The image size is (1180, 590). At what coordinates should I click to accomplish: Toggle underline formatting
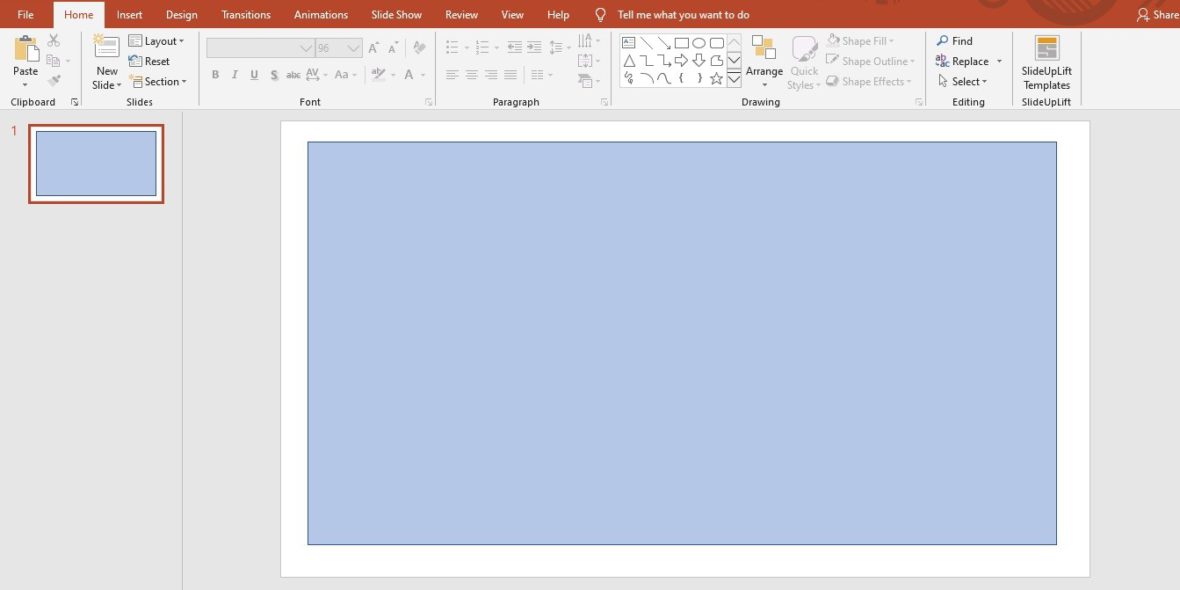tap(253, 74)
